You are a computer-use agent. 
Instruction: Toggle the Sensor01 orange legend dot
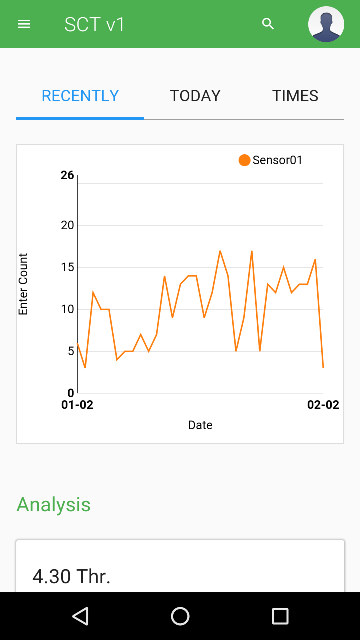click(244, 160)
